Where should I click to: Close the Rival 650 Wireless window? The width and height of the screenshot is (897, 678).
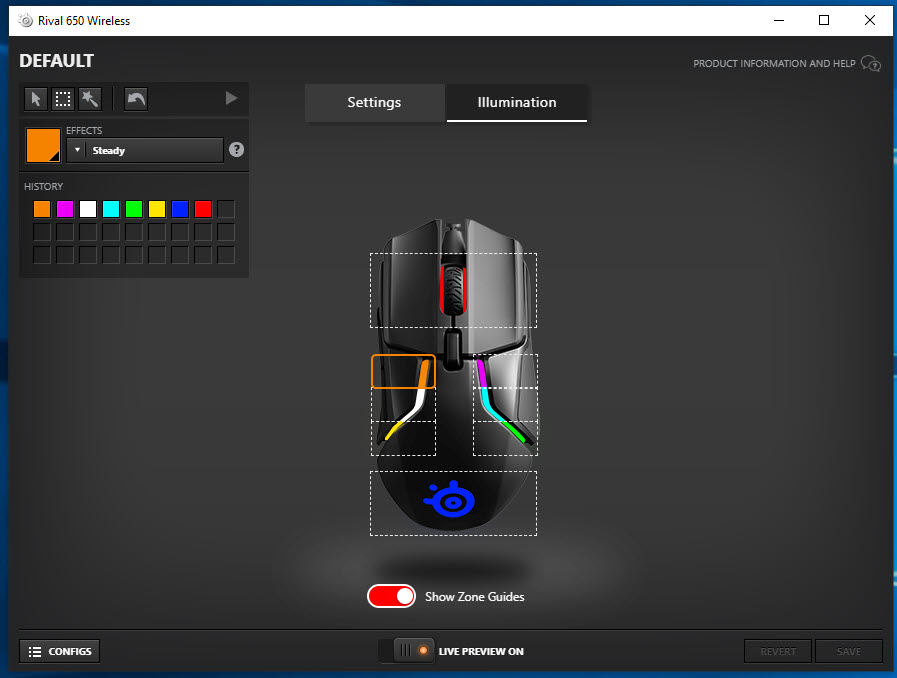tap(870, 21)
